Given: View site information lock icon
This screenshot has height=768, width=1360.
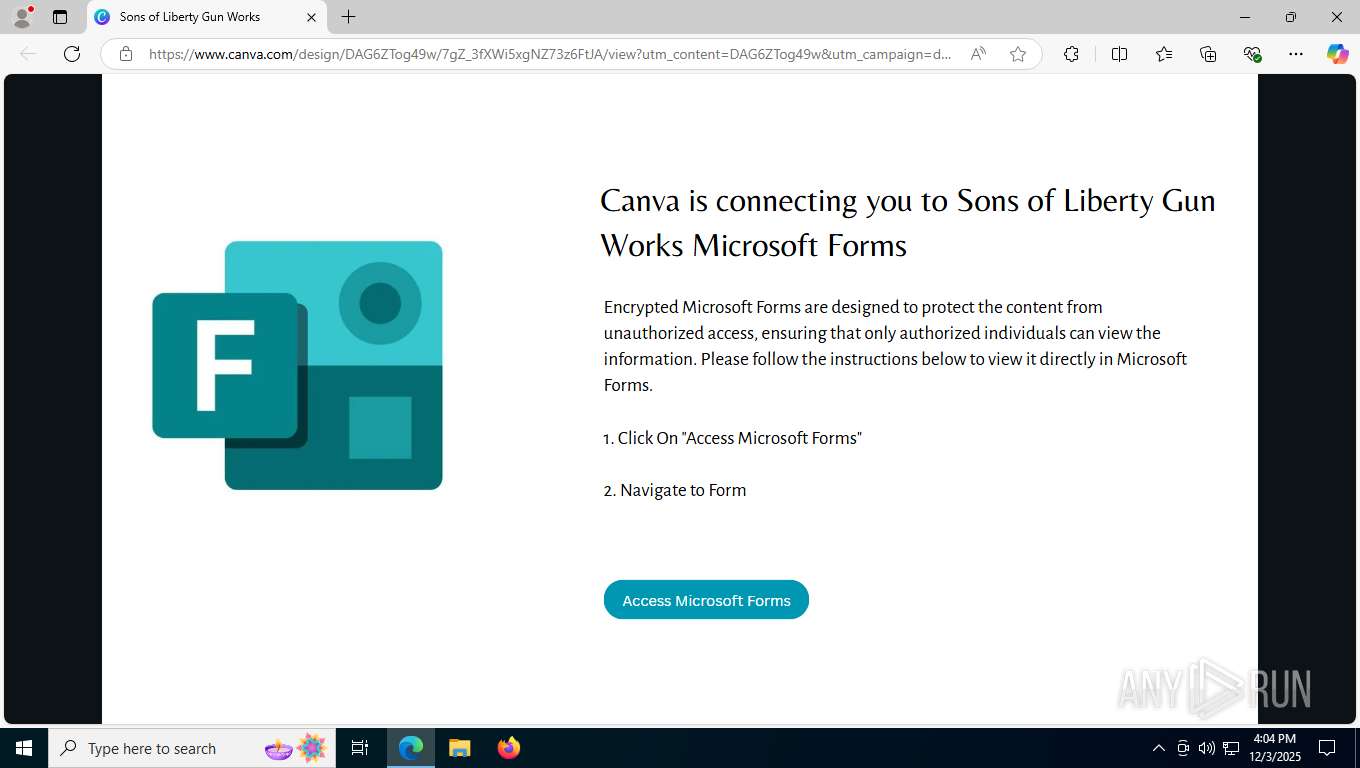Looking at the screenshot, I should coord(126,54).
